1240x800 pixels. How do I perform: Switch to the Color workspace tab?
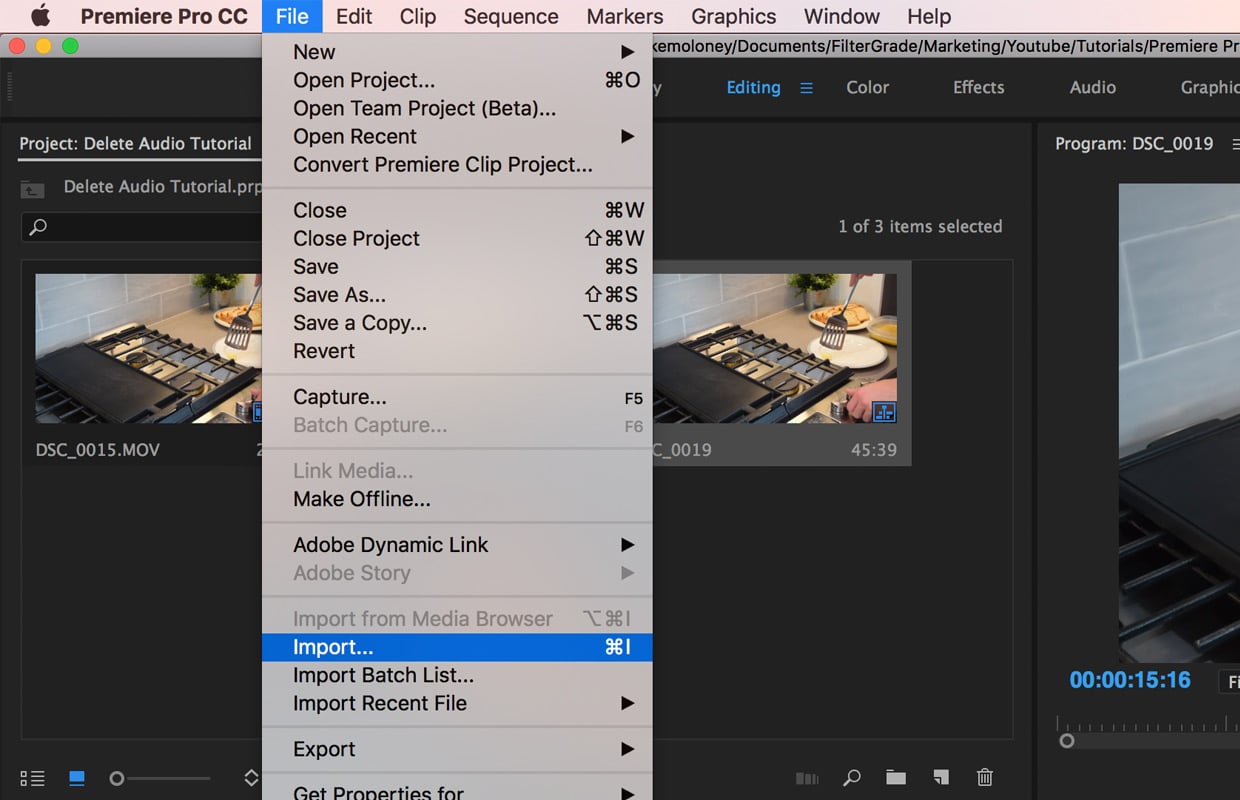pyautogui.click(x=867, y=87)
